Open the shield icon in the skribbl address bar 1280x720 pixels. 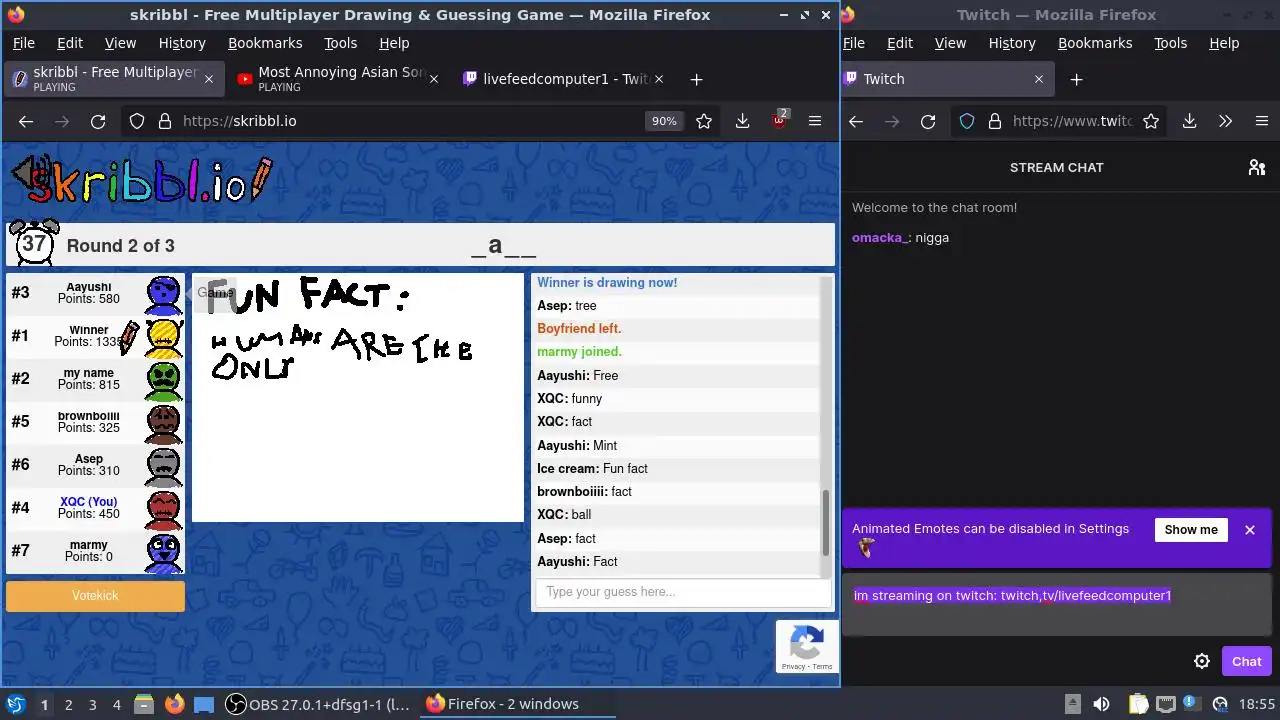[137, 121]
